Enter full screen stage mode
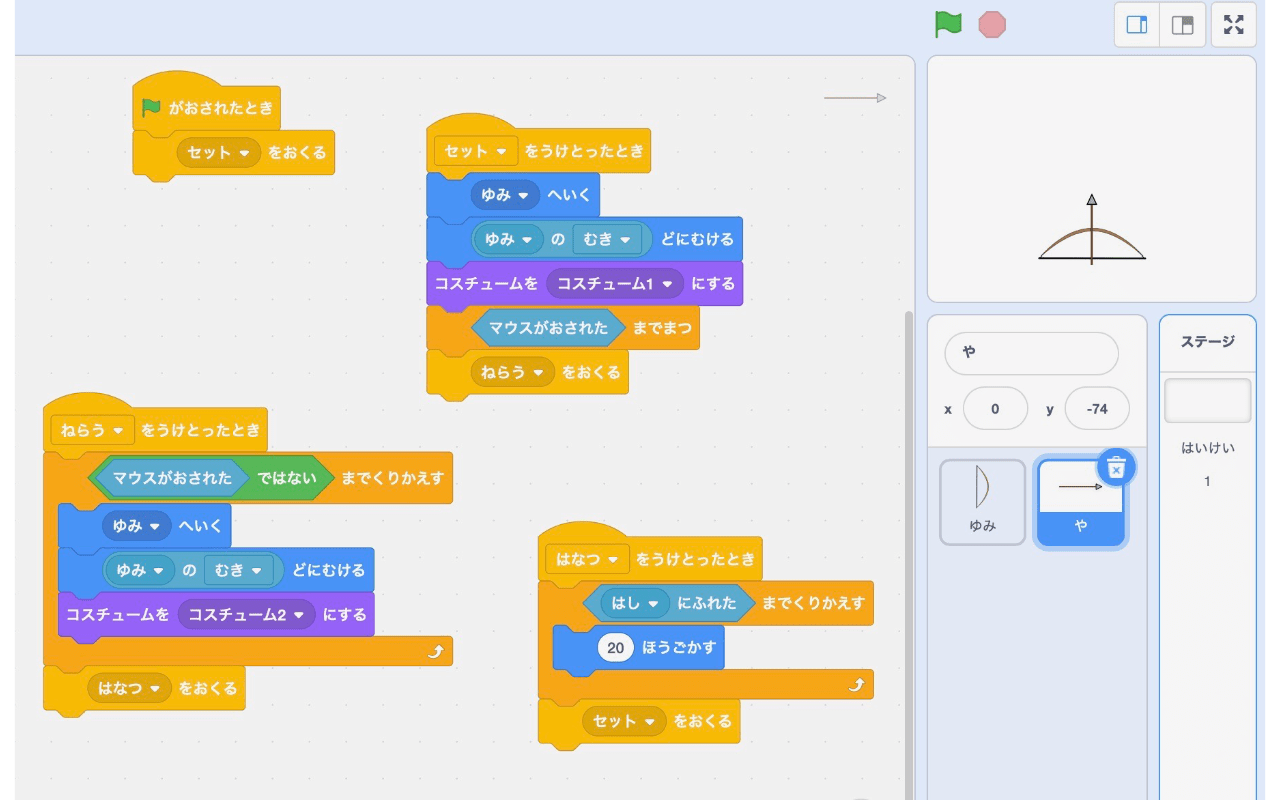The image size is (1280, 800). coord(1233,25)
